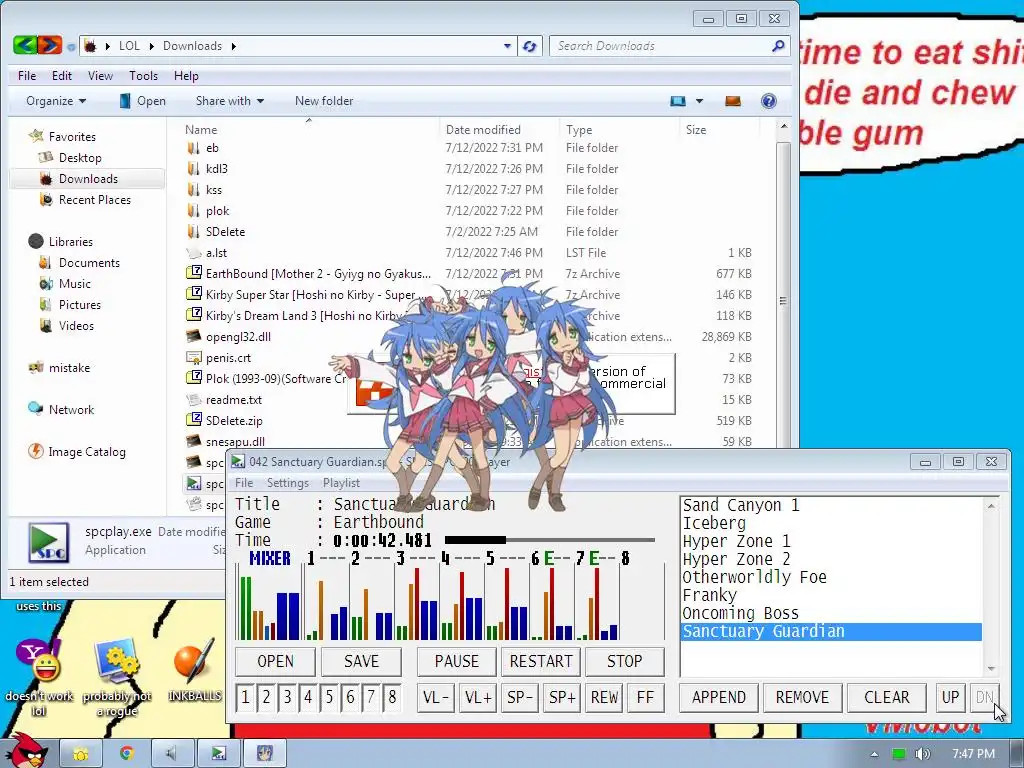Viewport: 1024px width, 768px height.
Task: Open the Organize dropdown
Action: [x=56, y=101]
